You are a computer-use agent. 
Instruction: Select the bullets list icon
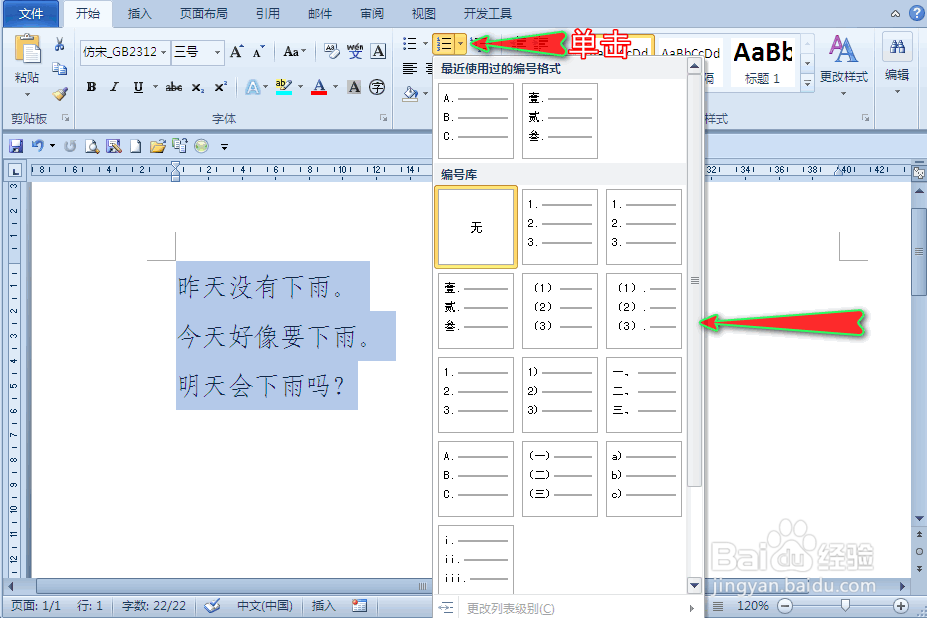pyautogui.click(x=412, y=43)
